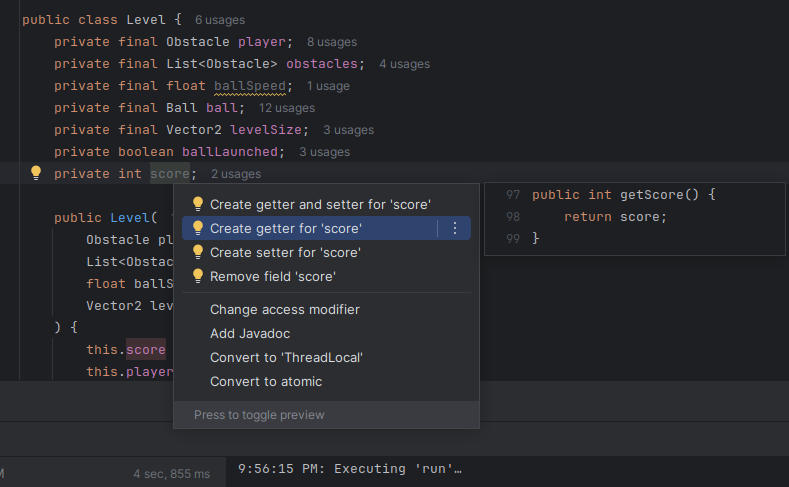Click '3 usages' hint beside levelSize
Screen dimensions: 789x487
(x=348, y=130)
